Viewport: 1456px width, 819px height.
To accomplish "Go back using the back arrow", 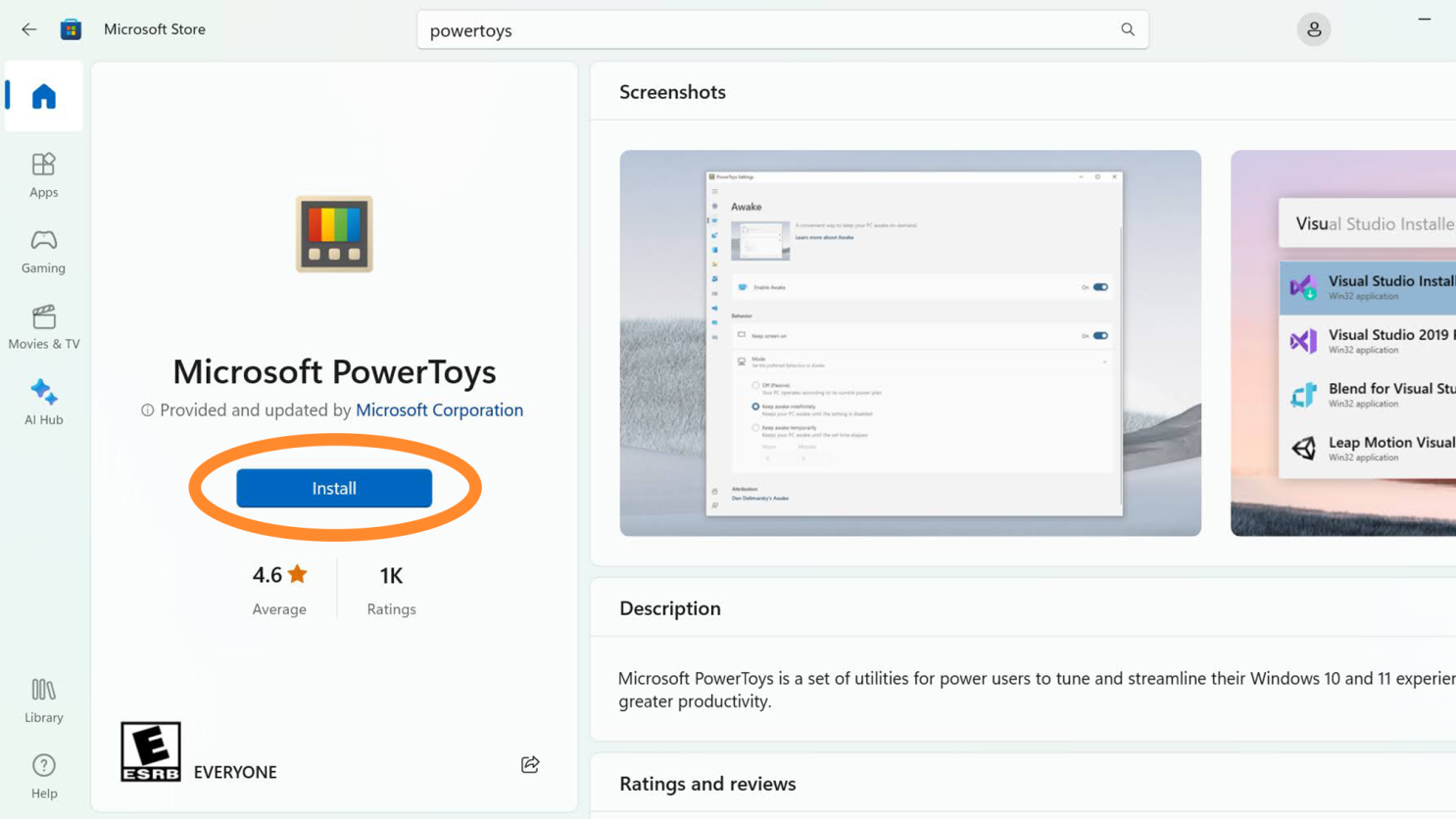I will (x=28, y=29).
